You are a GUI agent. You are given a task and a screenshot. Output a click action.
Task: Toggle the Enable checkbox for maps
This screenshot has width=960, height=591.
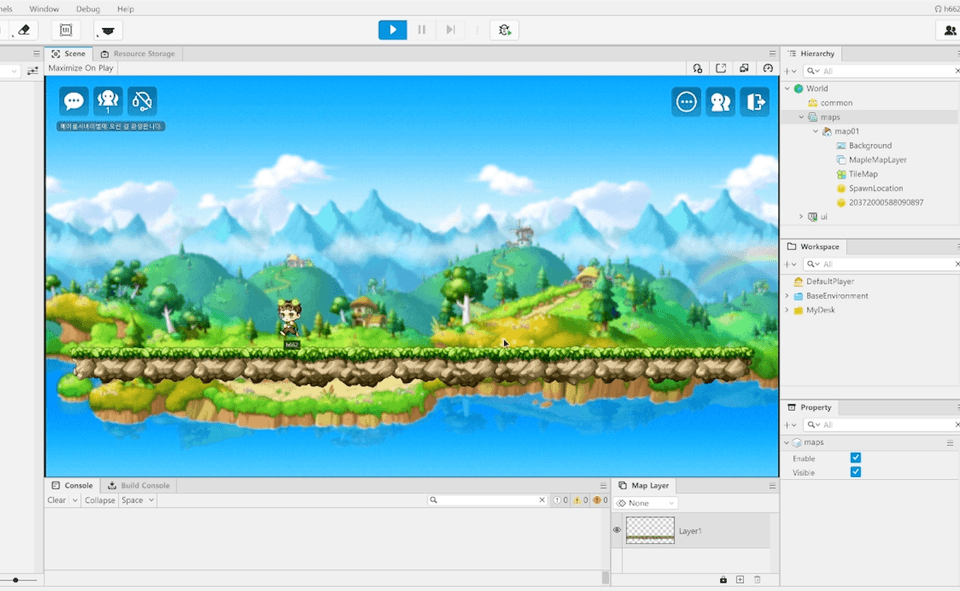(855, 457)
